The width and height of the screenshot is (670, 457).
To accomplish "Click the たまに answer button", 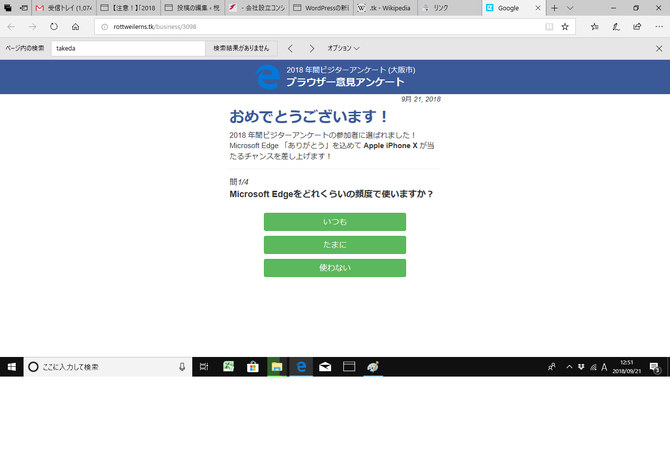I will (335, 245).
